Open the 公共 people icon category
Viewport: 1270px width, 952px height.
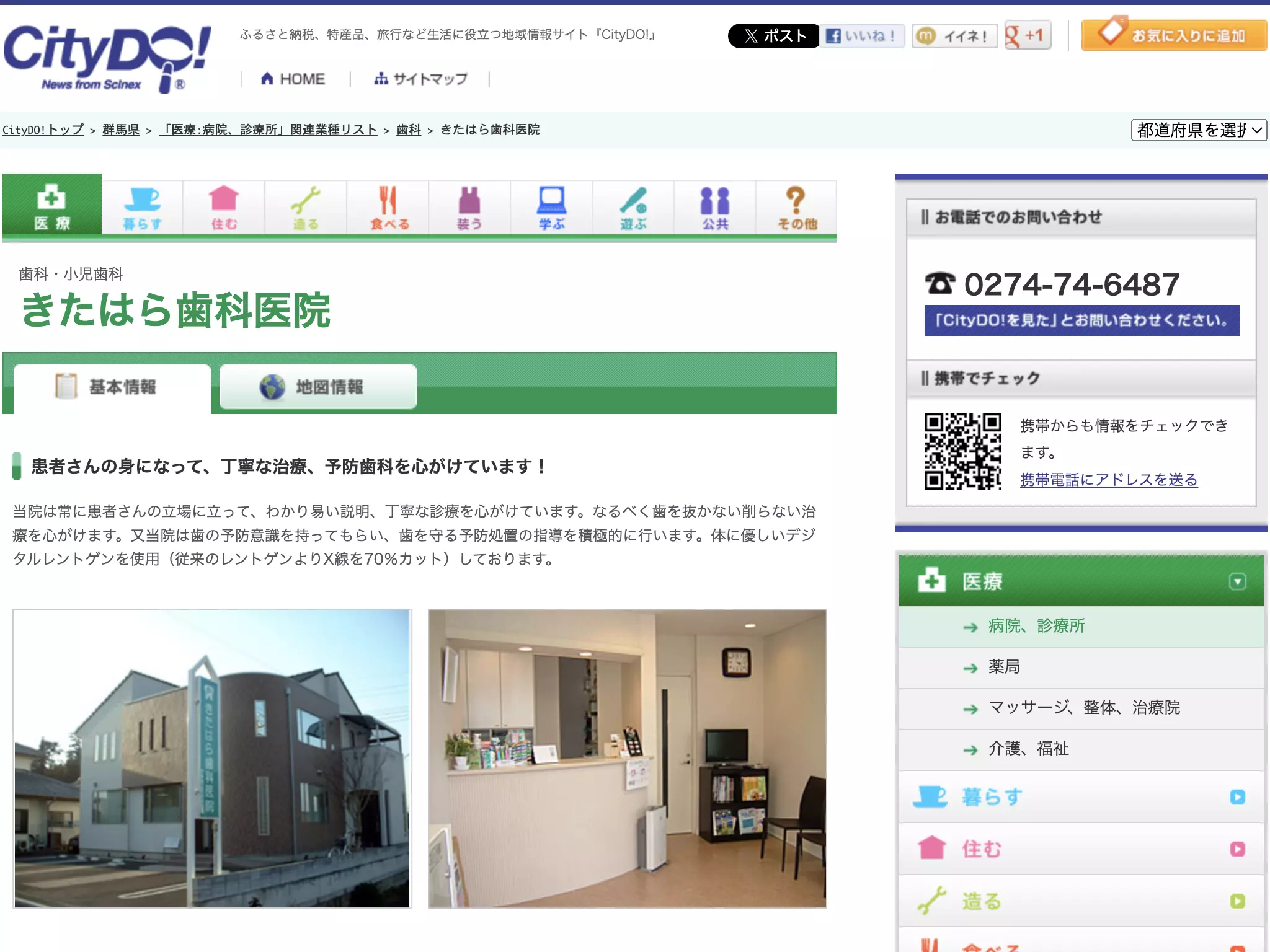click(715, 208)
